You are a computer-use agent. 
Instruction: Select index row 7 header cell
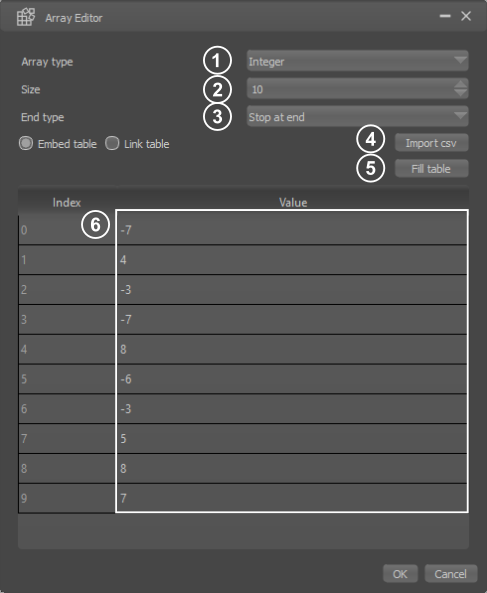(67, 438)
